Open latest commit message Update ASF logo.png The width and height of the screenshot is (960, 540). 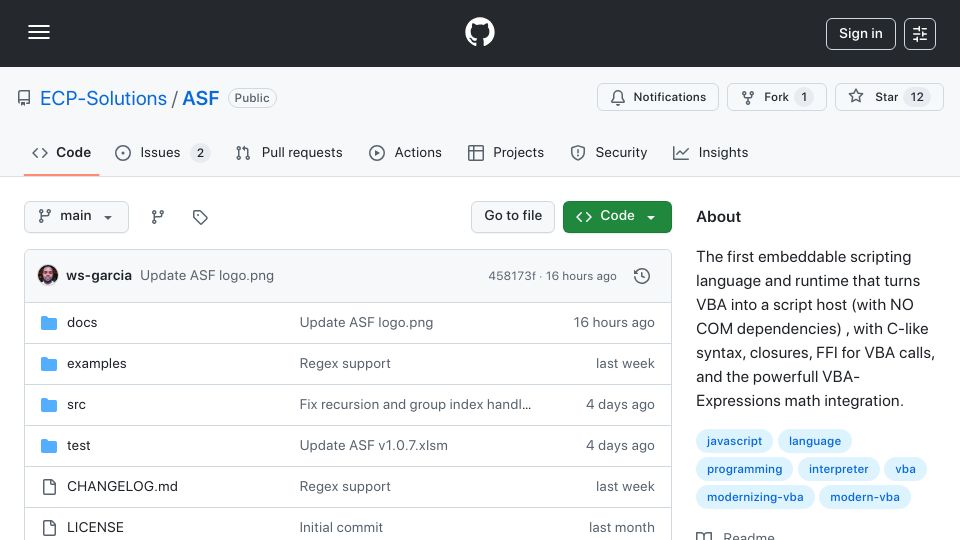[207, 276]
